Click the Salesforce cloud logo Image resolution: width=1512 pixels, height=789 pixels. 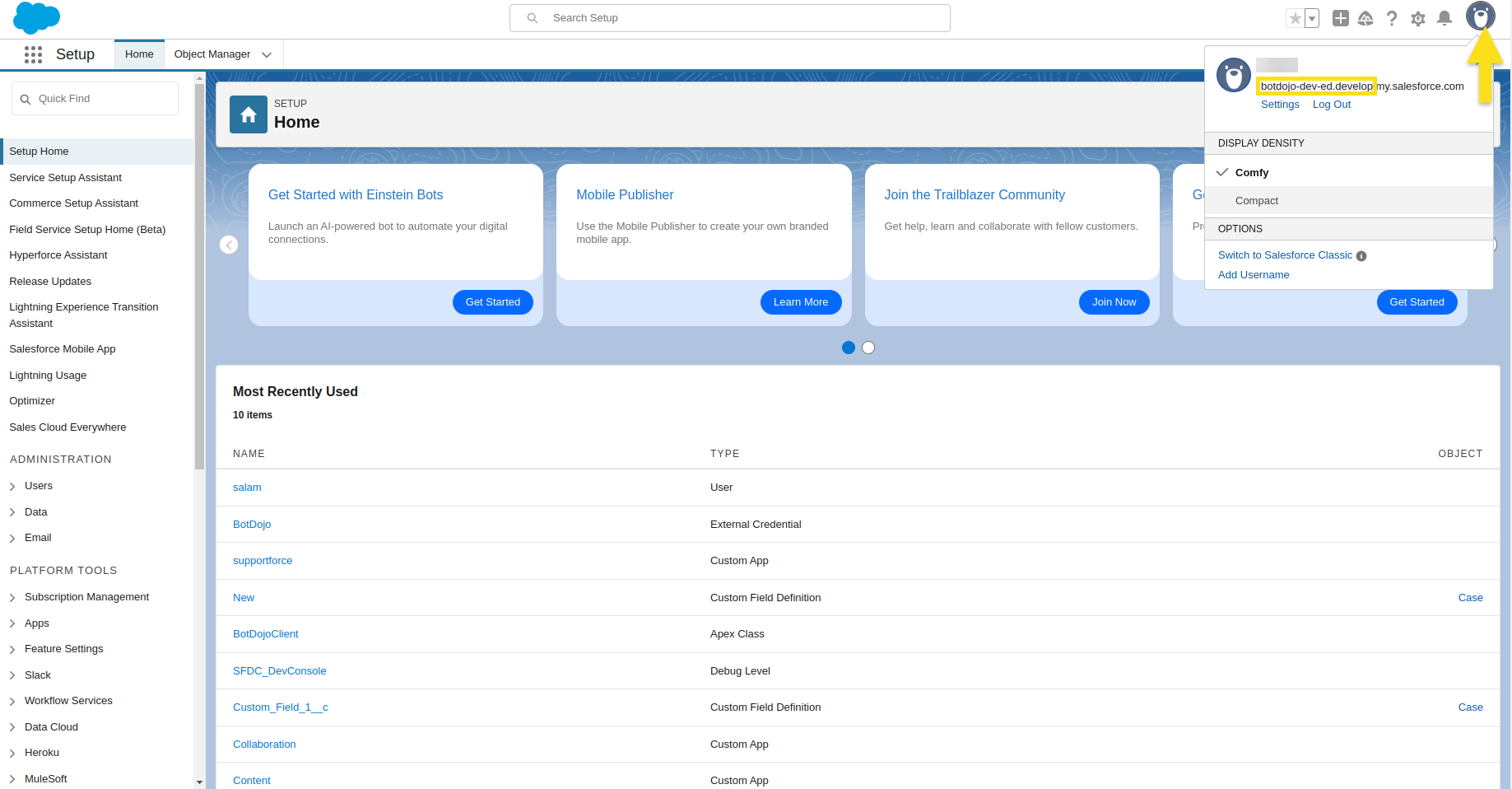(37, 18)
